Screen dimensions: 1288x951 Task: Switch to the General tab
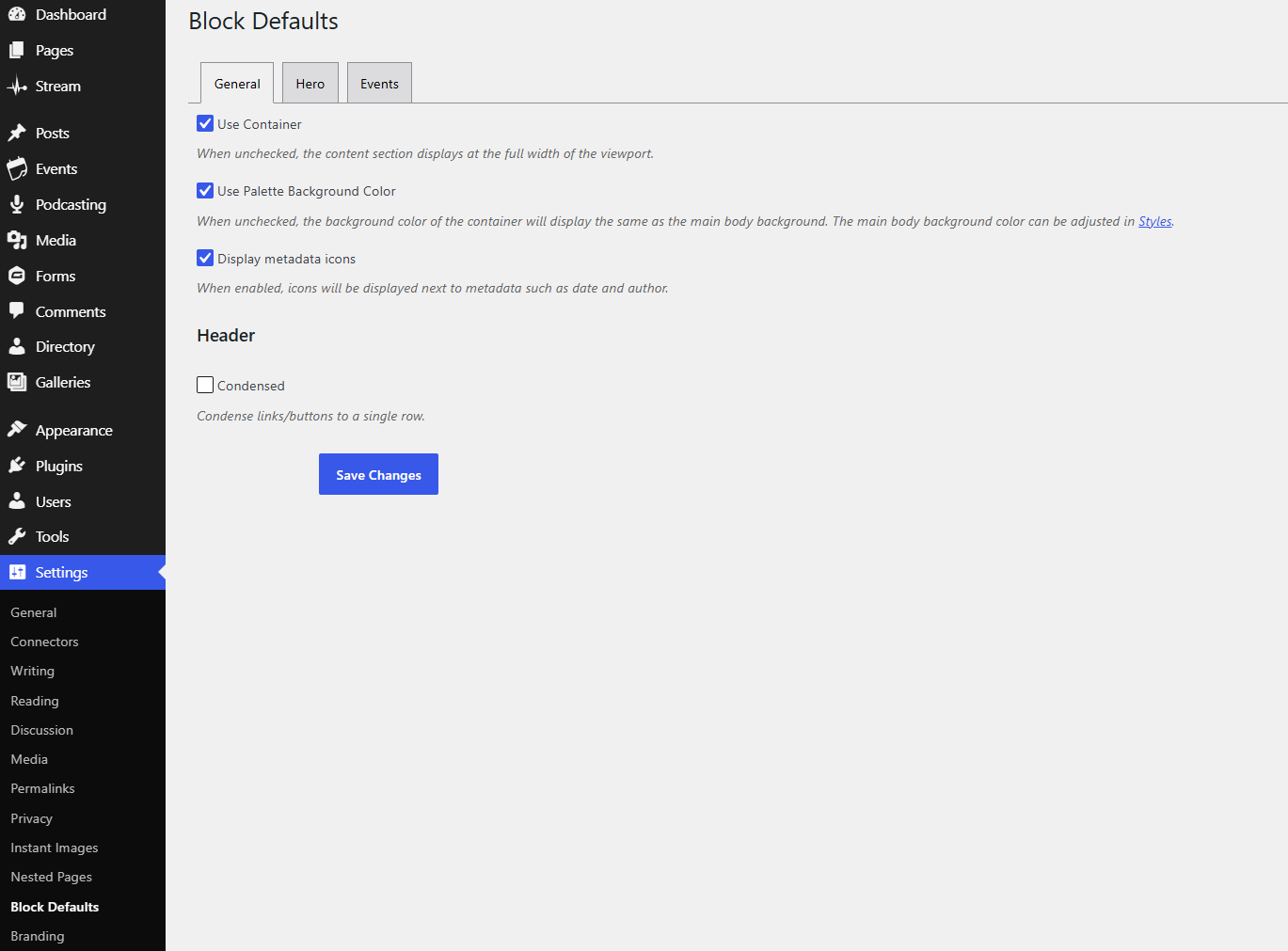pos(237,83)
